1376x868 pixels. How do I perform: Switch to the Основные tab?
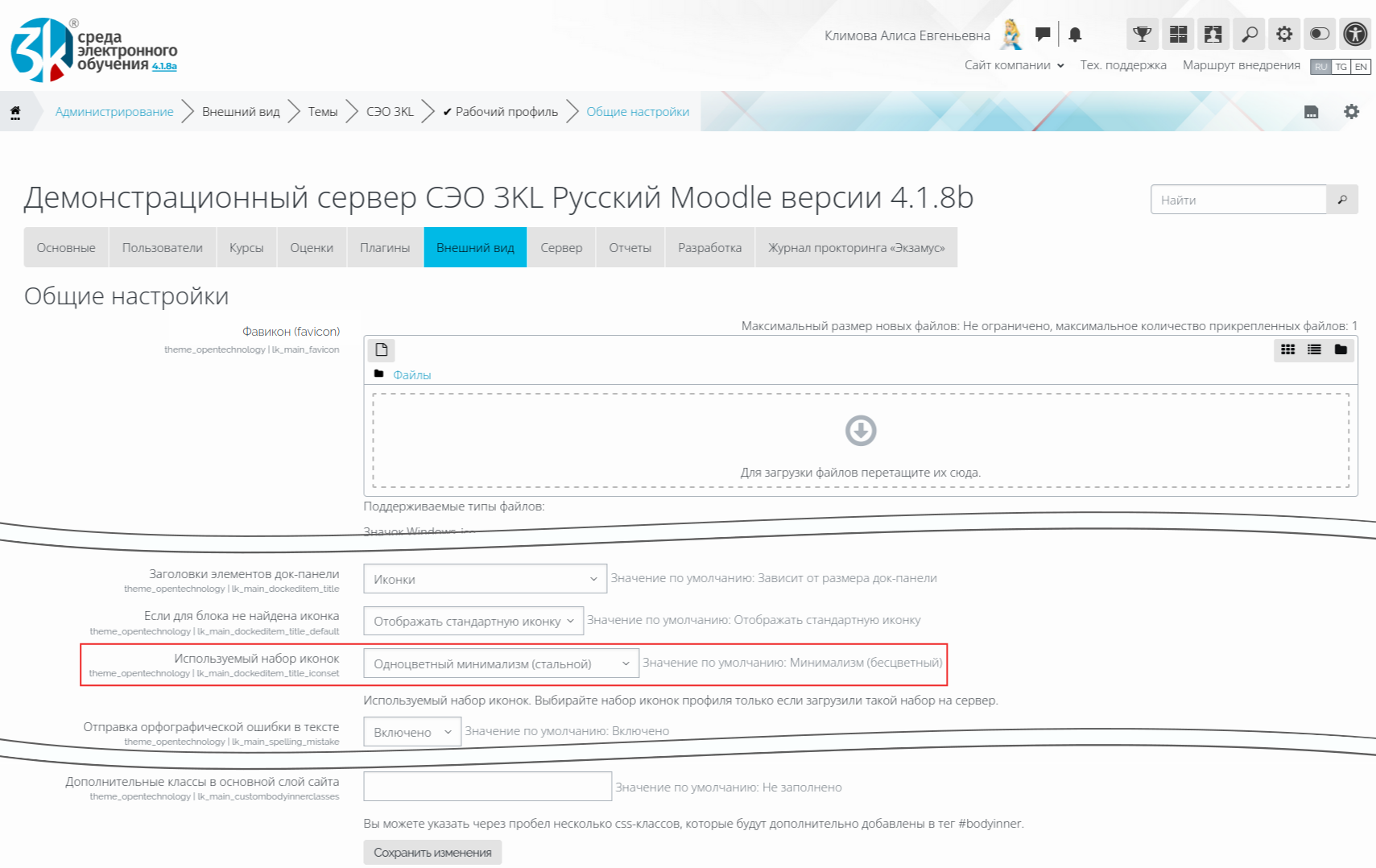tap(66, 247)
